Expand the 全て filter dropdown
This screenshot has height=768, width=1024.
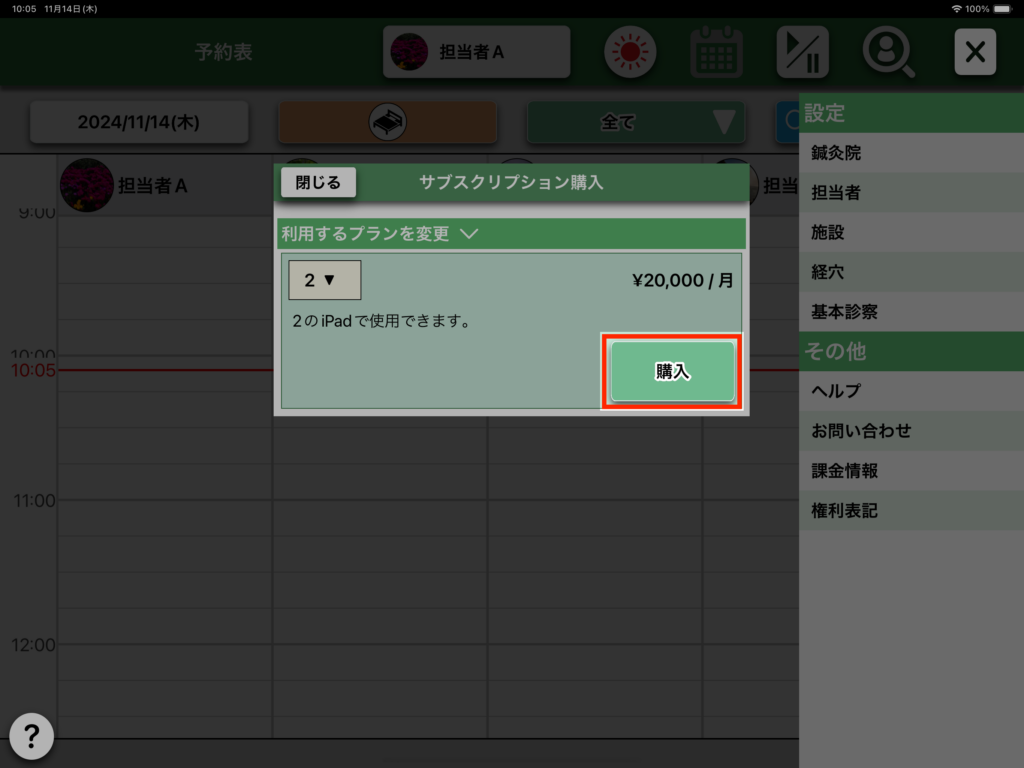[637, 123]
